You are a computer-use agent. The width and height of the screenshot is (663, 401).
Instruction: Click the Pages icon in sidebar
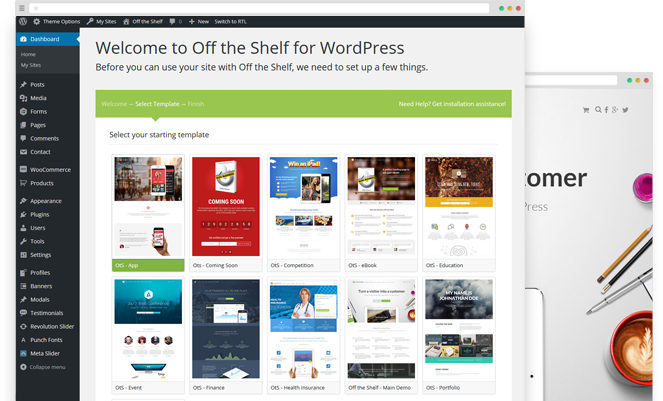pyautogui.click(x=23, y=125)
